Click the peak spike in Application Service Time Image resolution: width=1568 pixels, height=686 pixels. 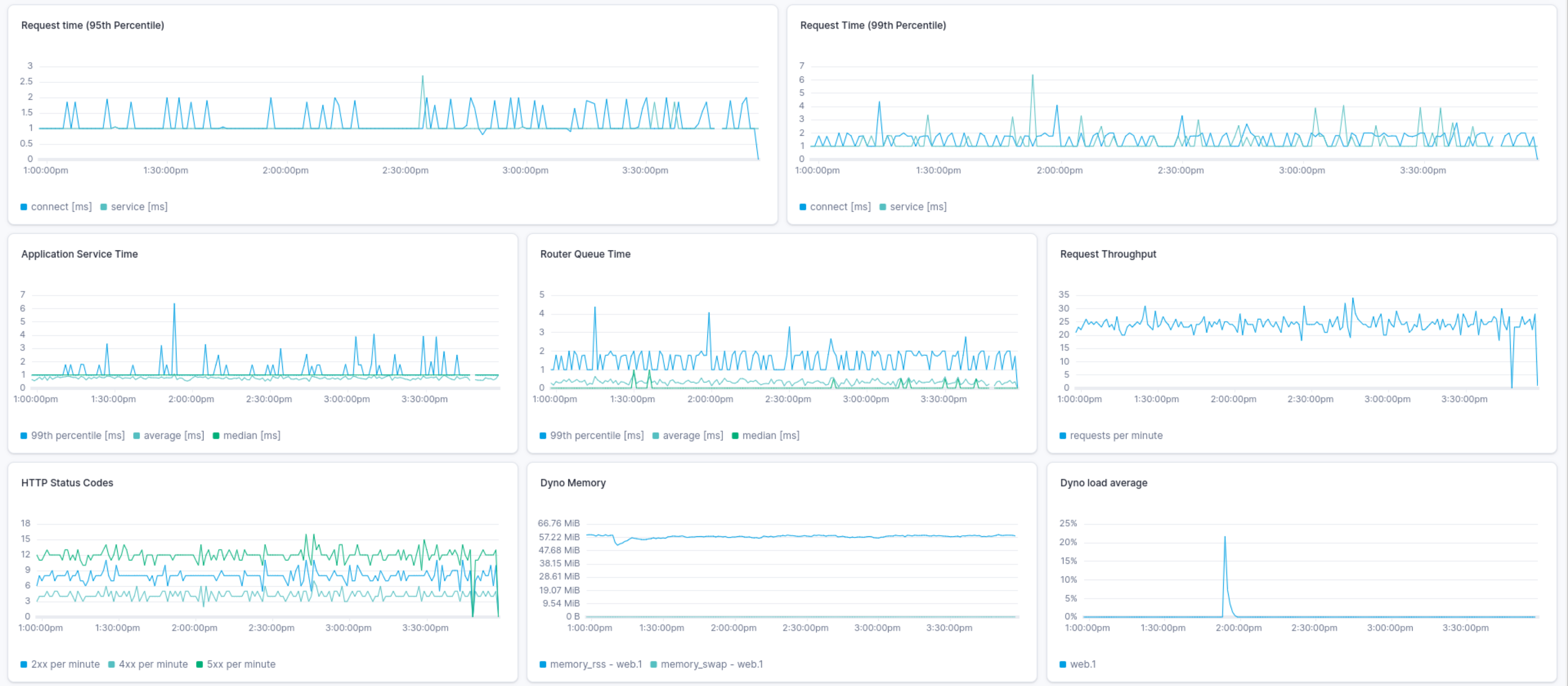pos(174,304)
